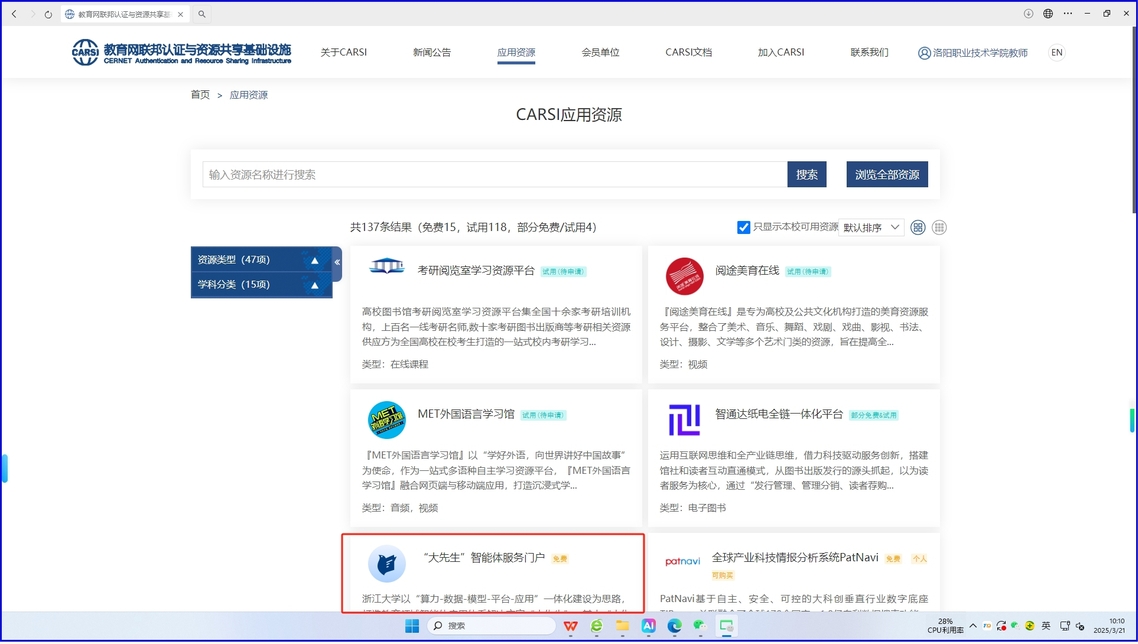Click the user account profile icon
Image resolution: width=1138 pixels, height=644 pixels.
(x=924, y=53)
